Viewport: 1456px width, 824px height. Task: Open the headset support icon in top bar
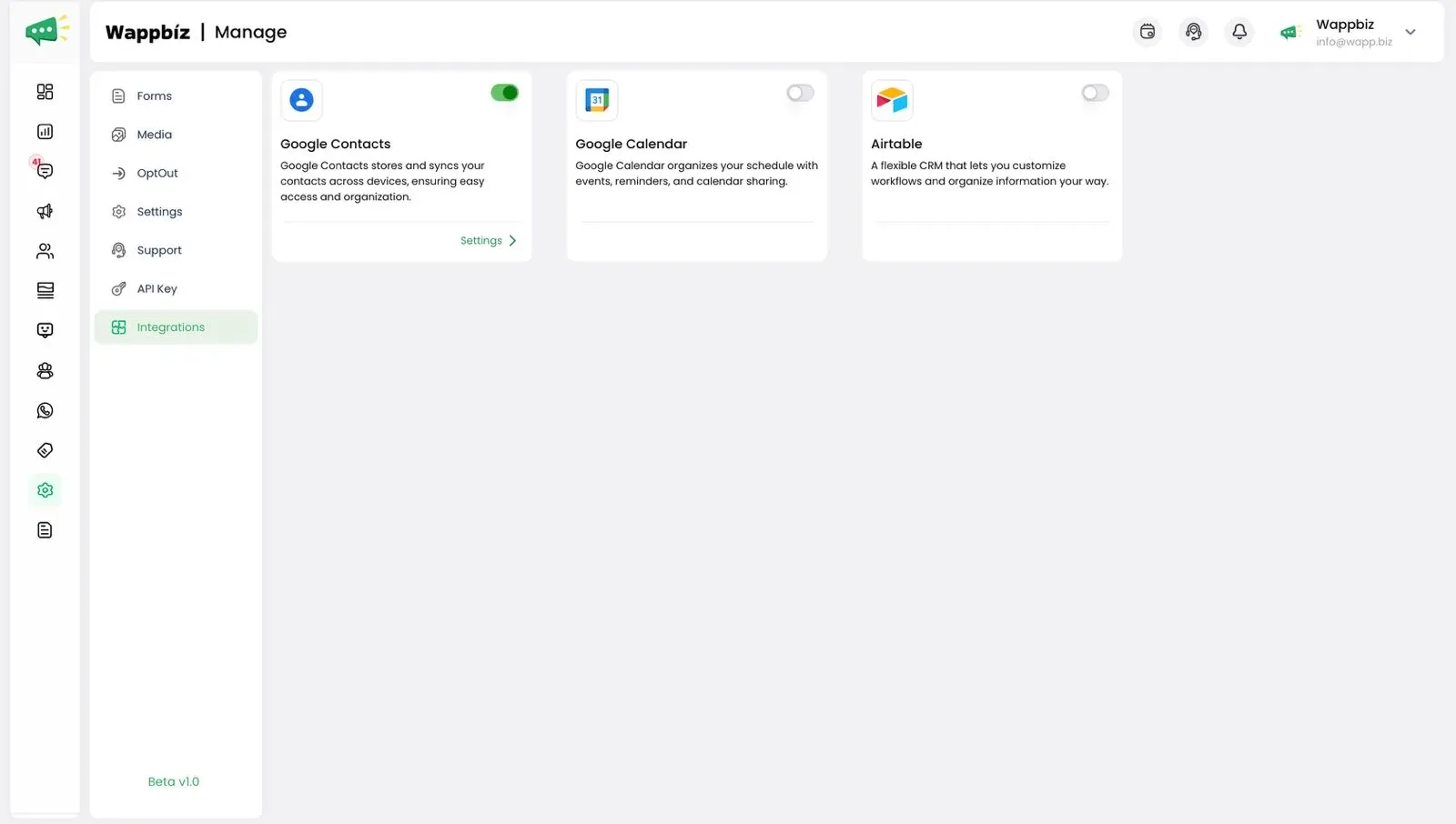(1193, 32)
